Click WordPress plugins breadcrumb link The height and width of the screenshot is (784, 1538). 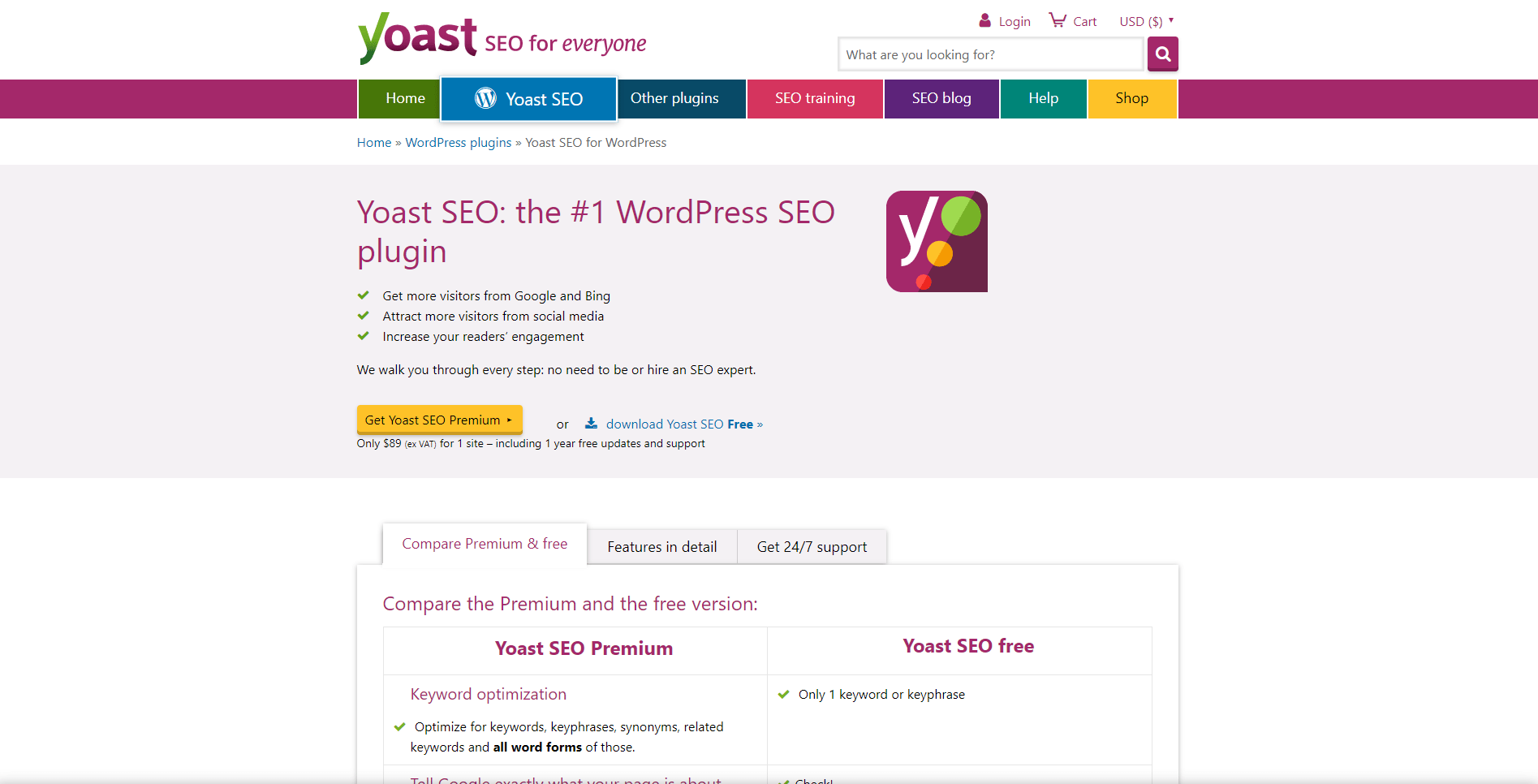point(459,143)
